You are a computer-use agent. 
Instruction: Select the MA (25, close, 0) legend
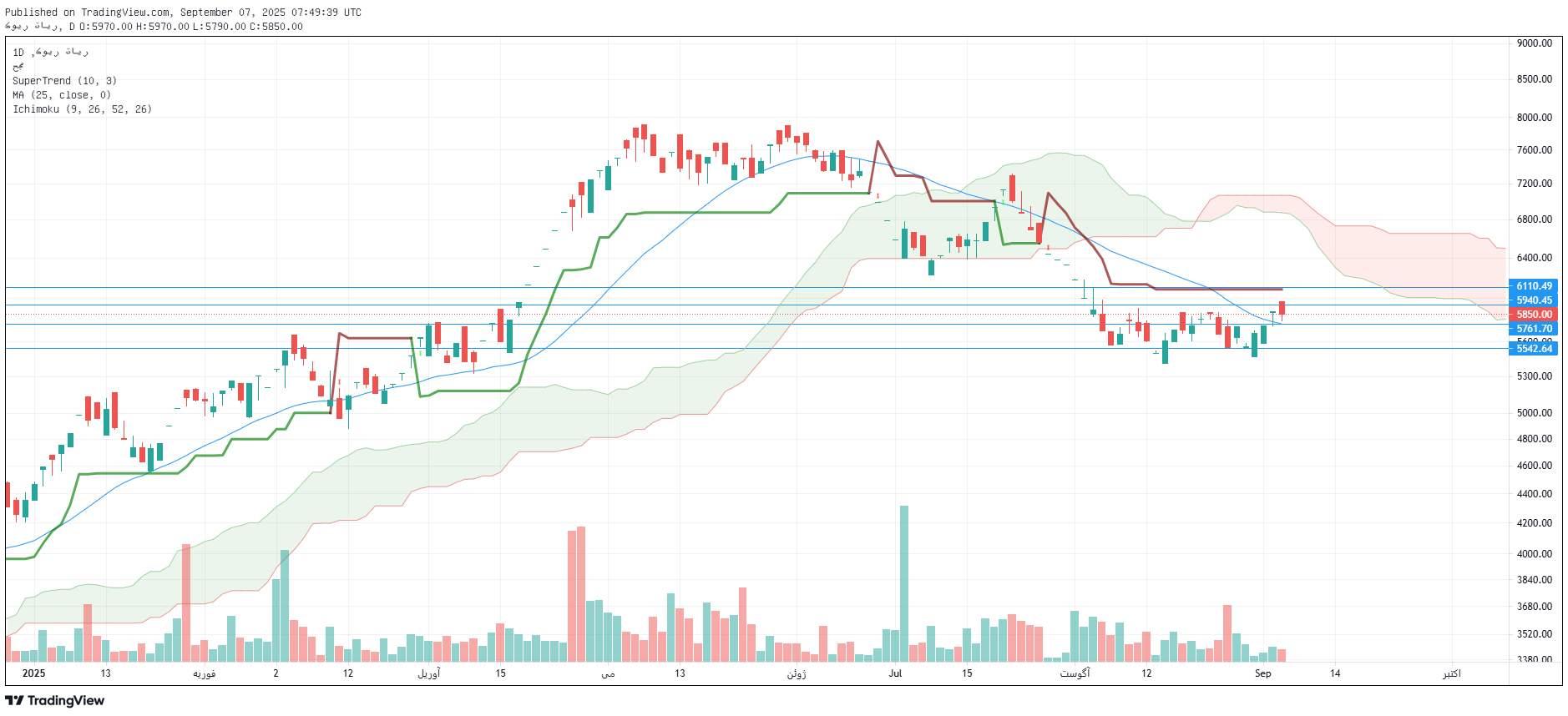[x=61, y=95]
